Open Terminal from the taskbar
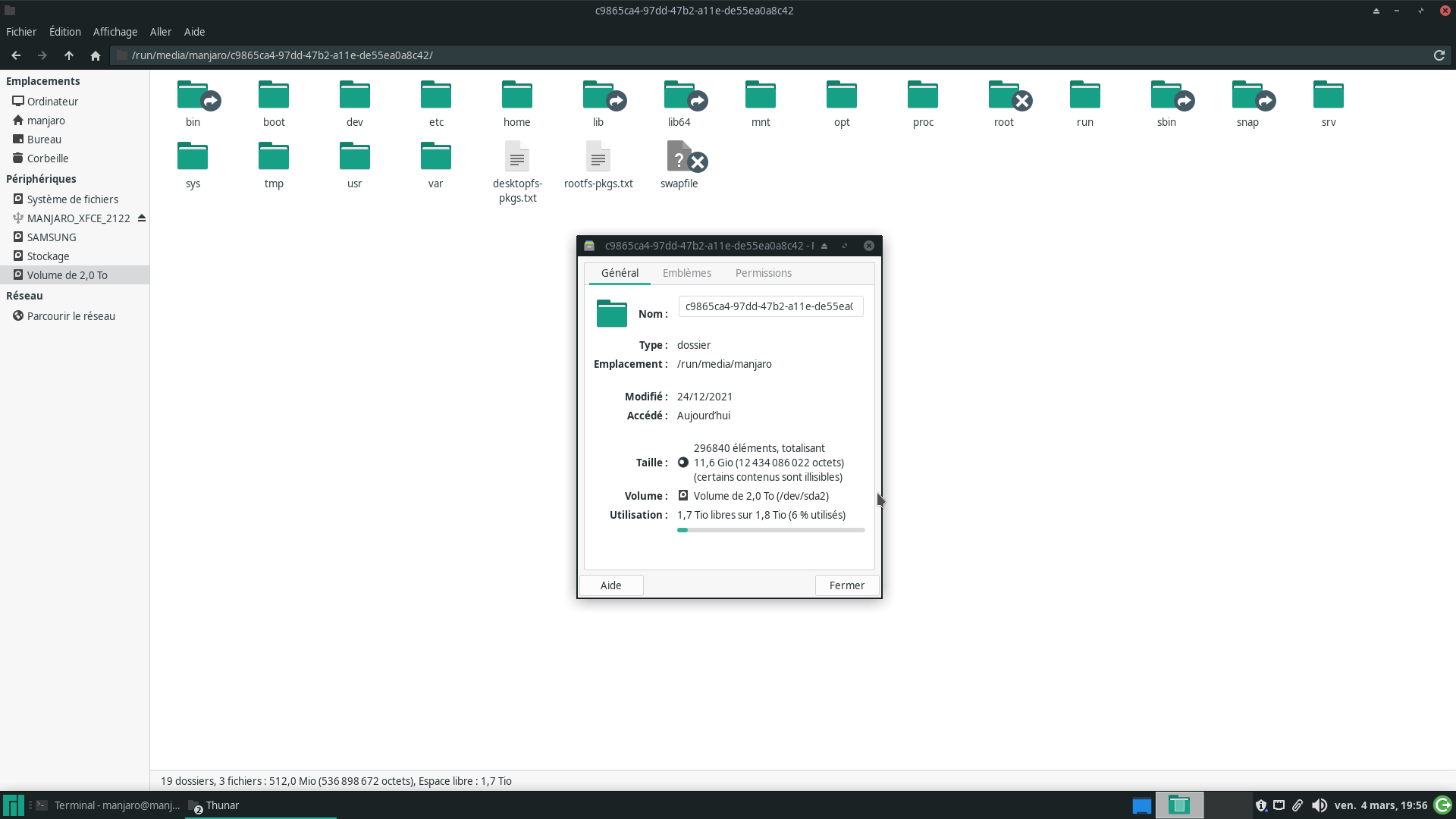Image resolution: width=1456 pixels, height=819 pixels. pyautogui.click(x=108, y=805)
